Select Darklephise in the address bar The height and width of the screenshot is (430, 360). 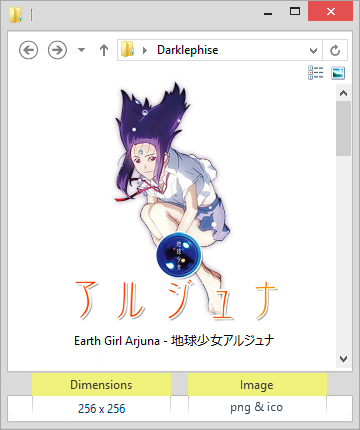tap(188, 50)
